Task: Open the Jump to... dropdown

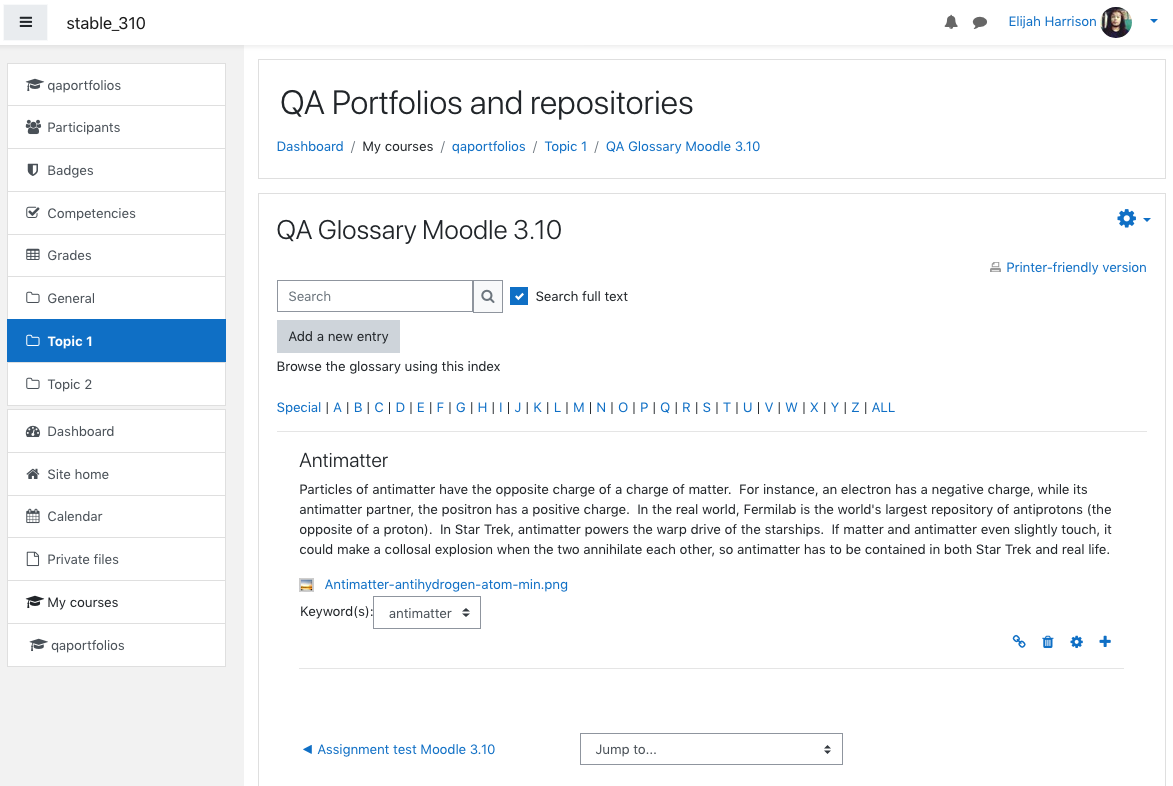Action: point(711,749)
